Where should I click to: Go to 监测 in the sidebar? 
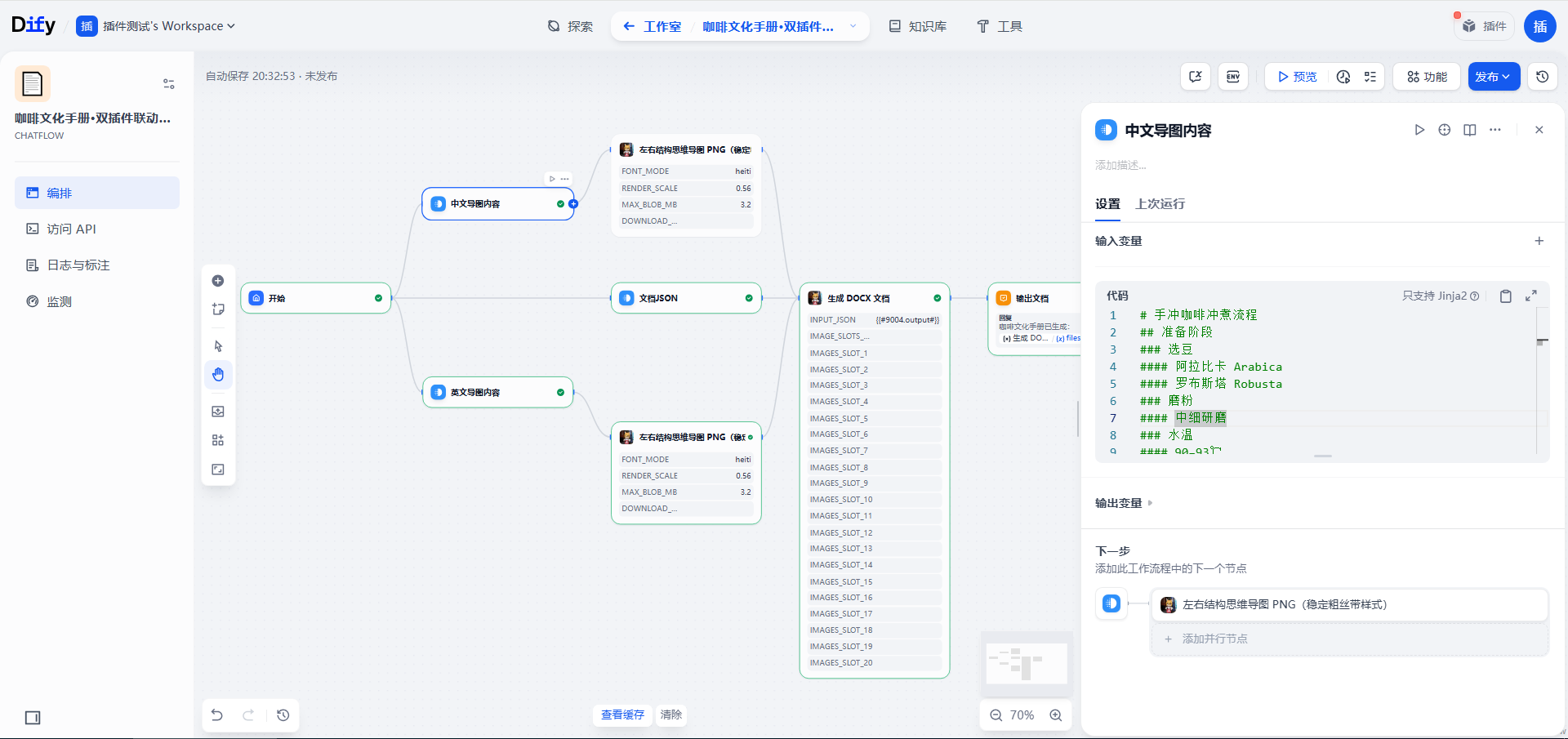pyautogui.click(x=97, y=302)
